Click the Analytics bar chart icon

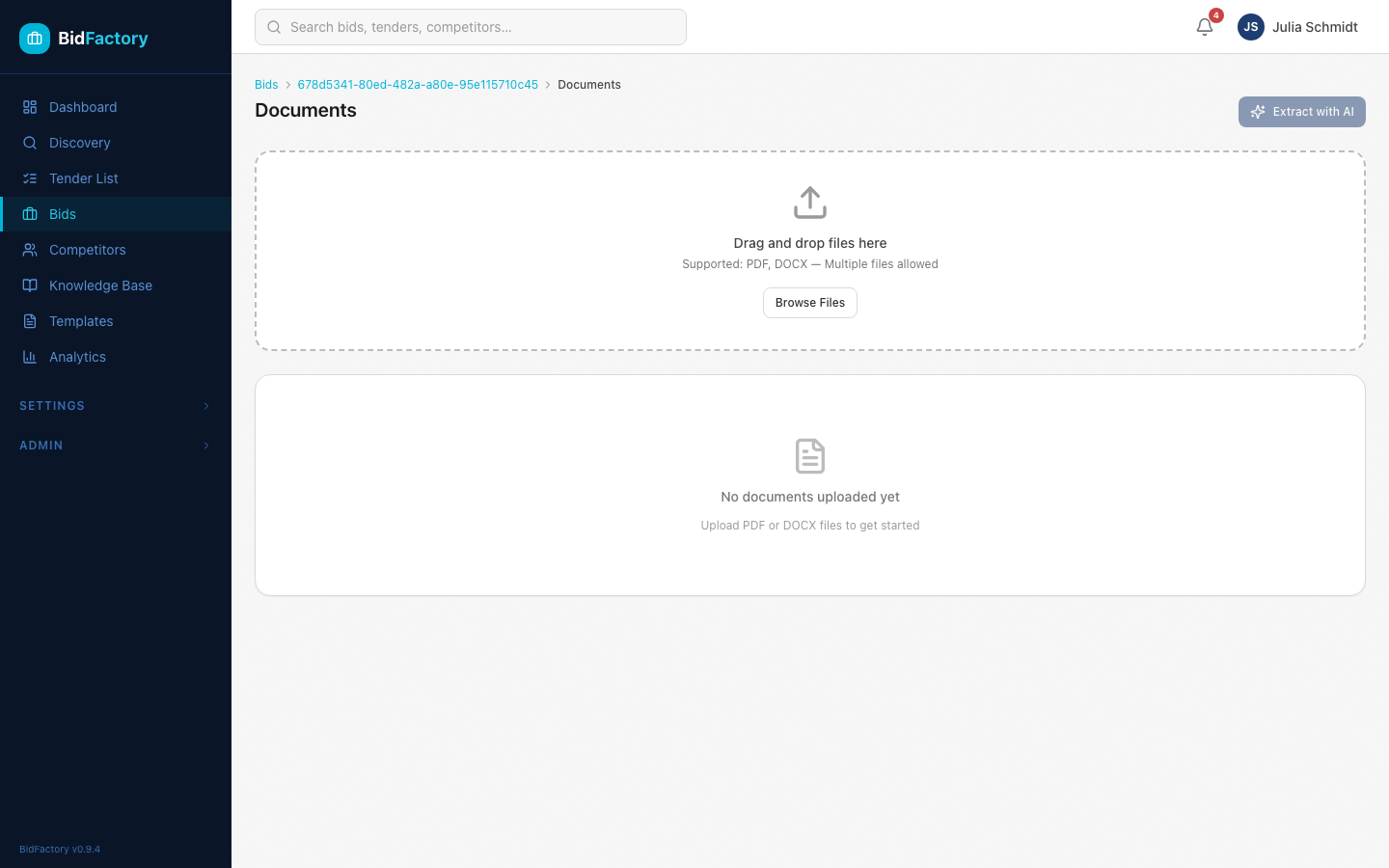pyautogui.click(x=30, y=357)
